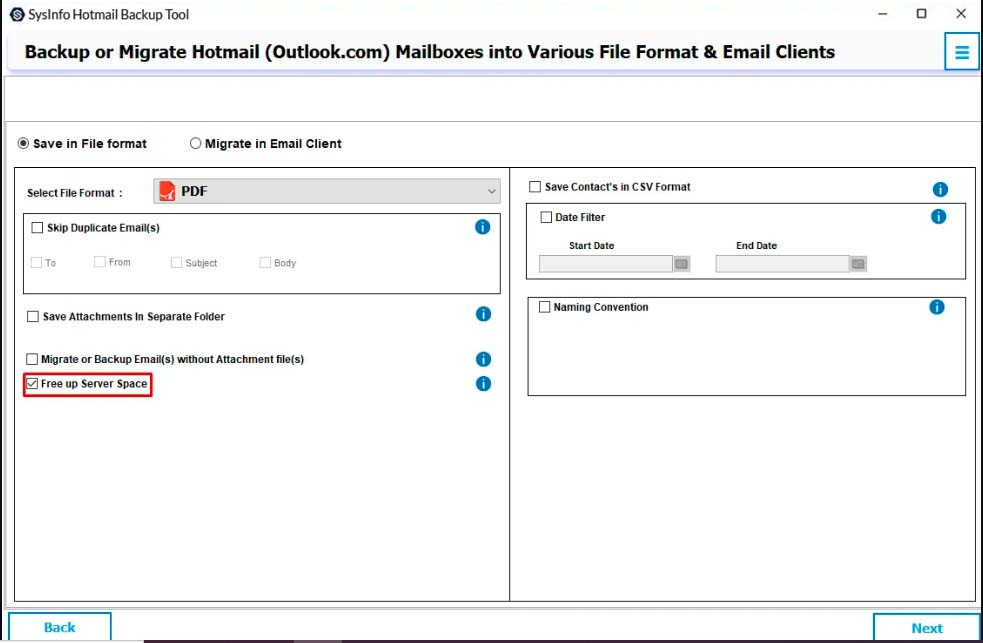Select Save in File format radio button
Image resolution: width=983 pixels, height=643 pixels.
coord(23,144)
